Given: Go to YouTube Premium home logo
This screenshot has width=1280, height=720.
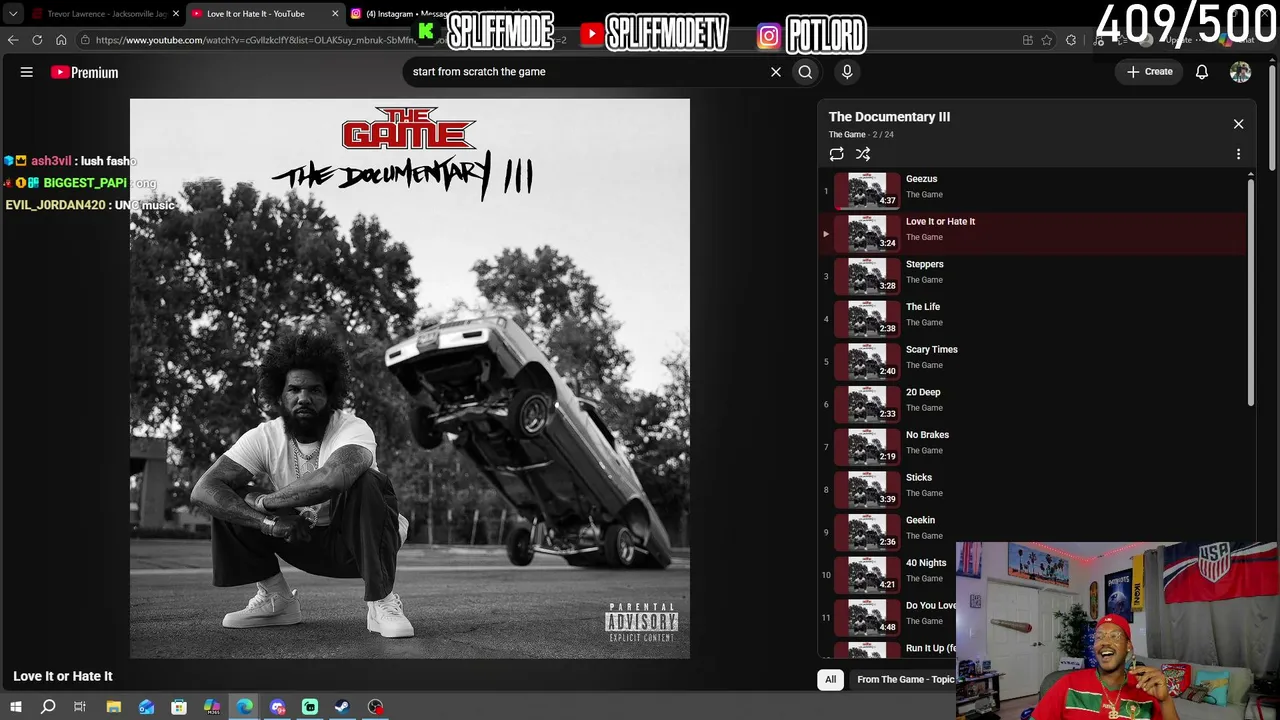Looking at the screenshot, I should 85,72.
